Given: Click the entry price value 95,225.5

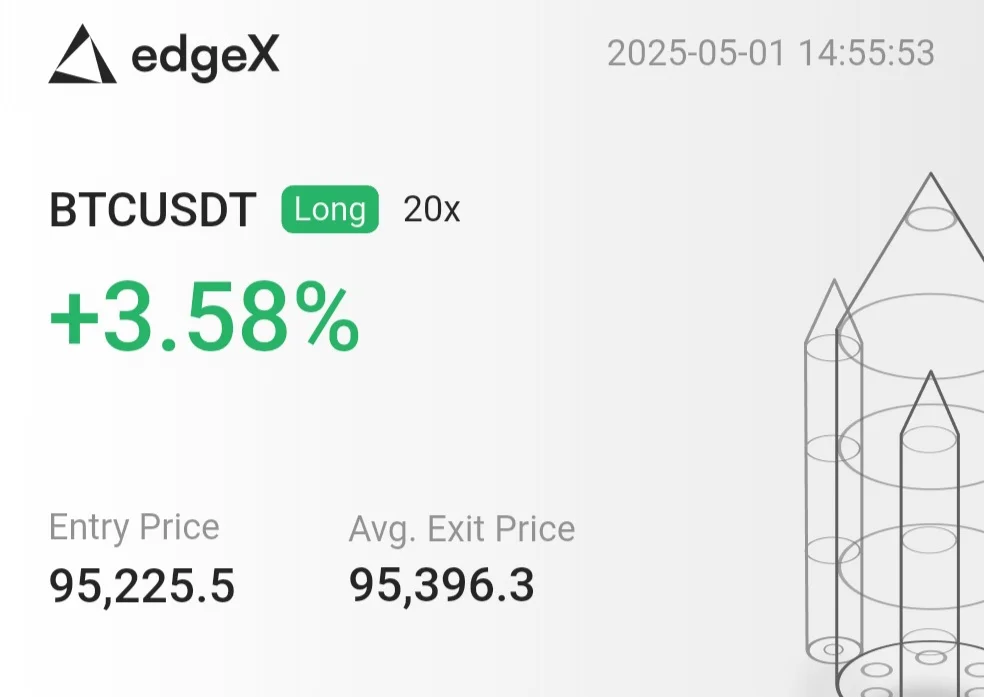Looking at the screenshot, I should (x=142, y=587).
